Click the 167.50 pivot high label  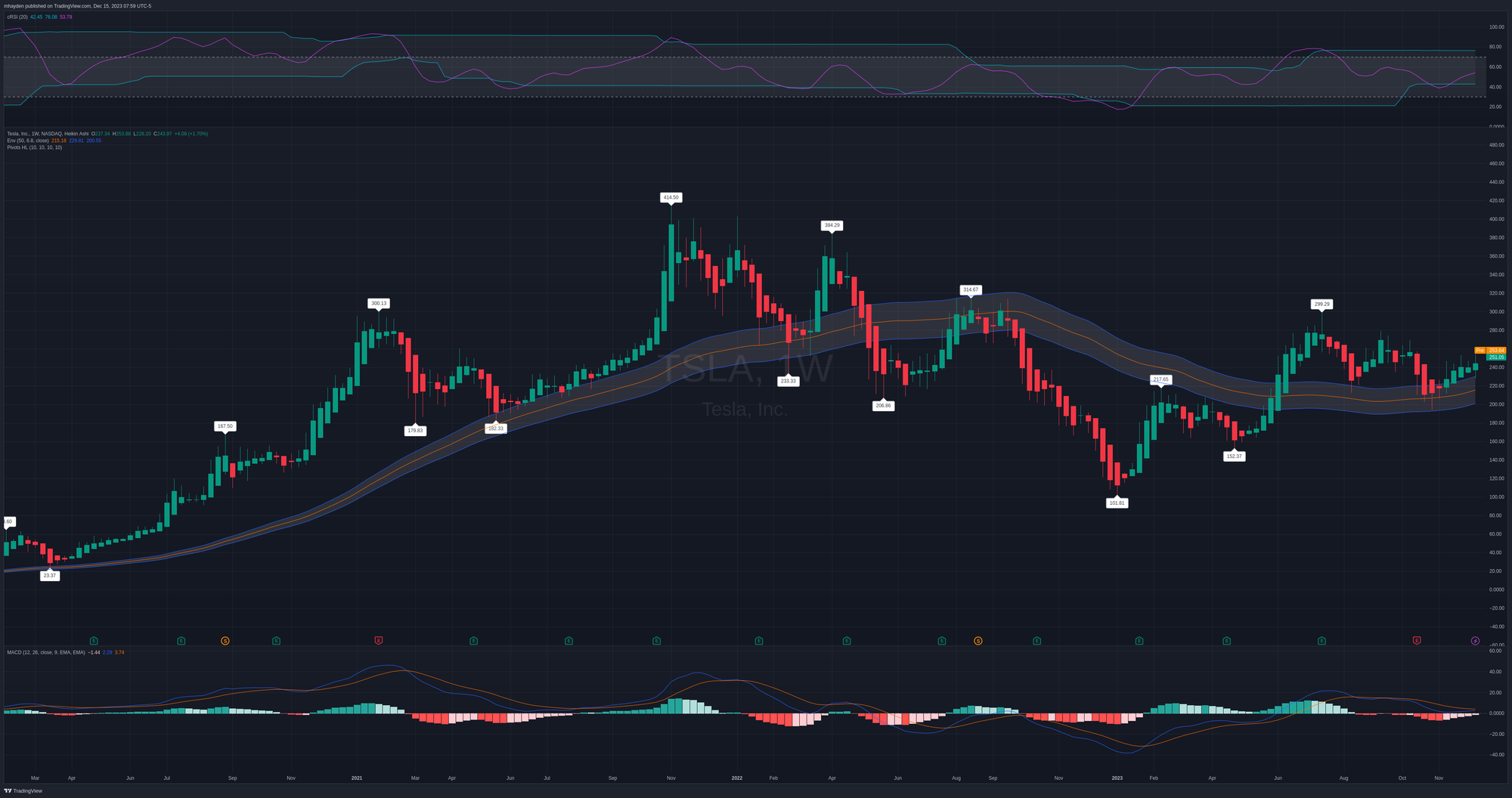click(x=225, y=426)
